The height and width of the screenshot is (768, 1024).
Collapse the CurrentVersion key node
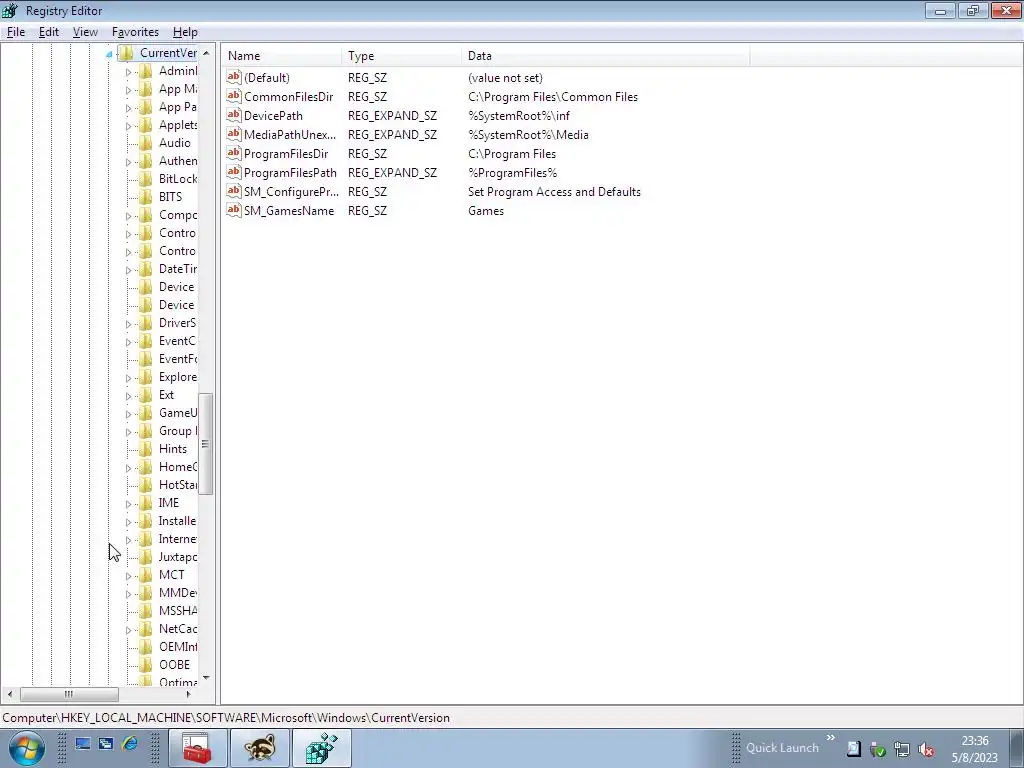pyautogui.click(x=109, y=54)
